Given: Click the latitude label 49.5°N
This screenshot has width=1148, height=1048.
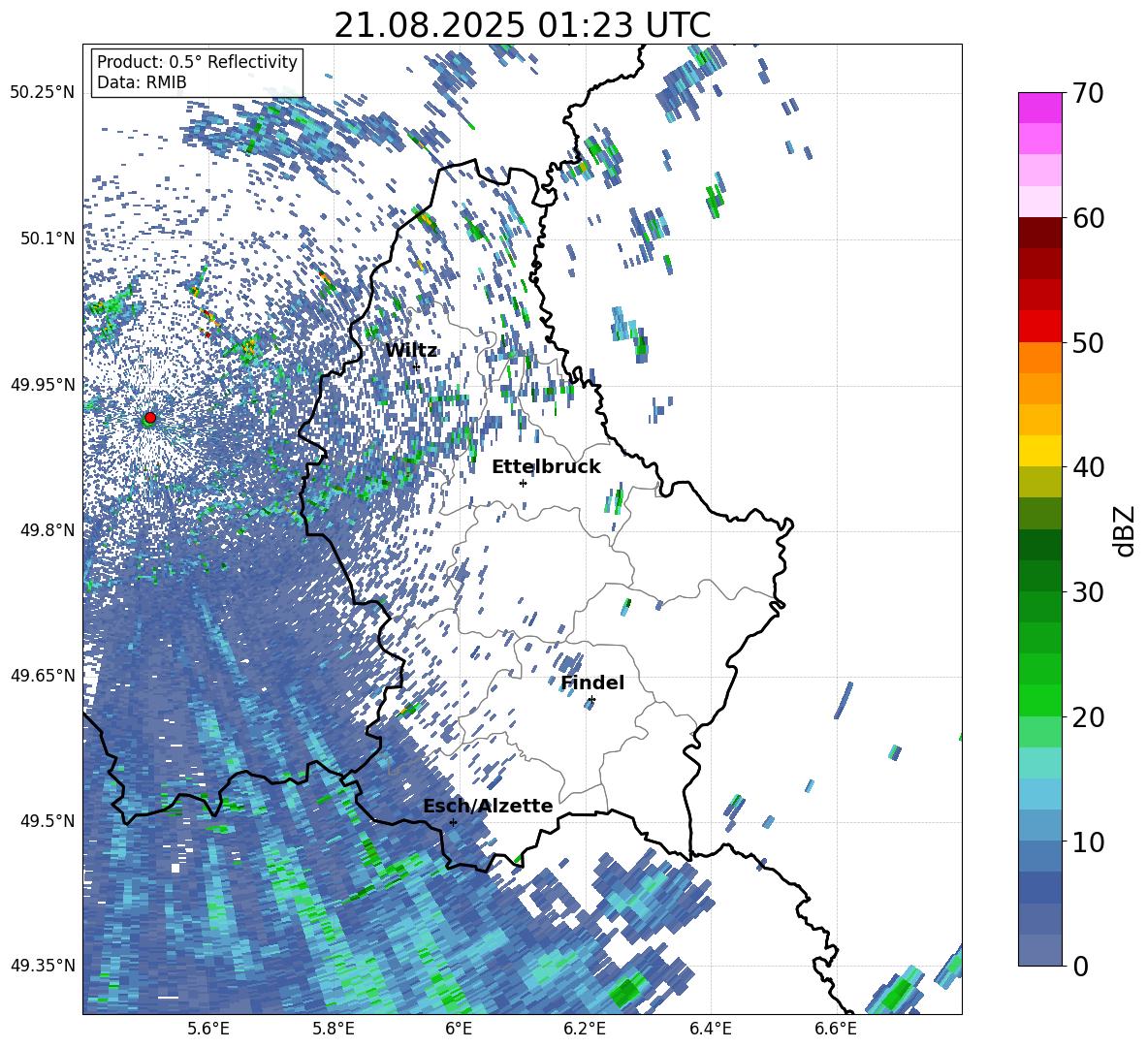Looking at the screenshot, I should [x=47, y=820].
